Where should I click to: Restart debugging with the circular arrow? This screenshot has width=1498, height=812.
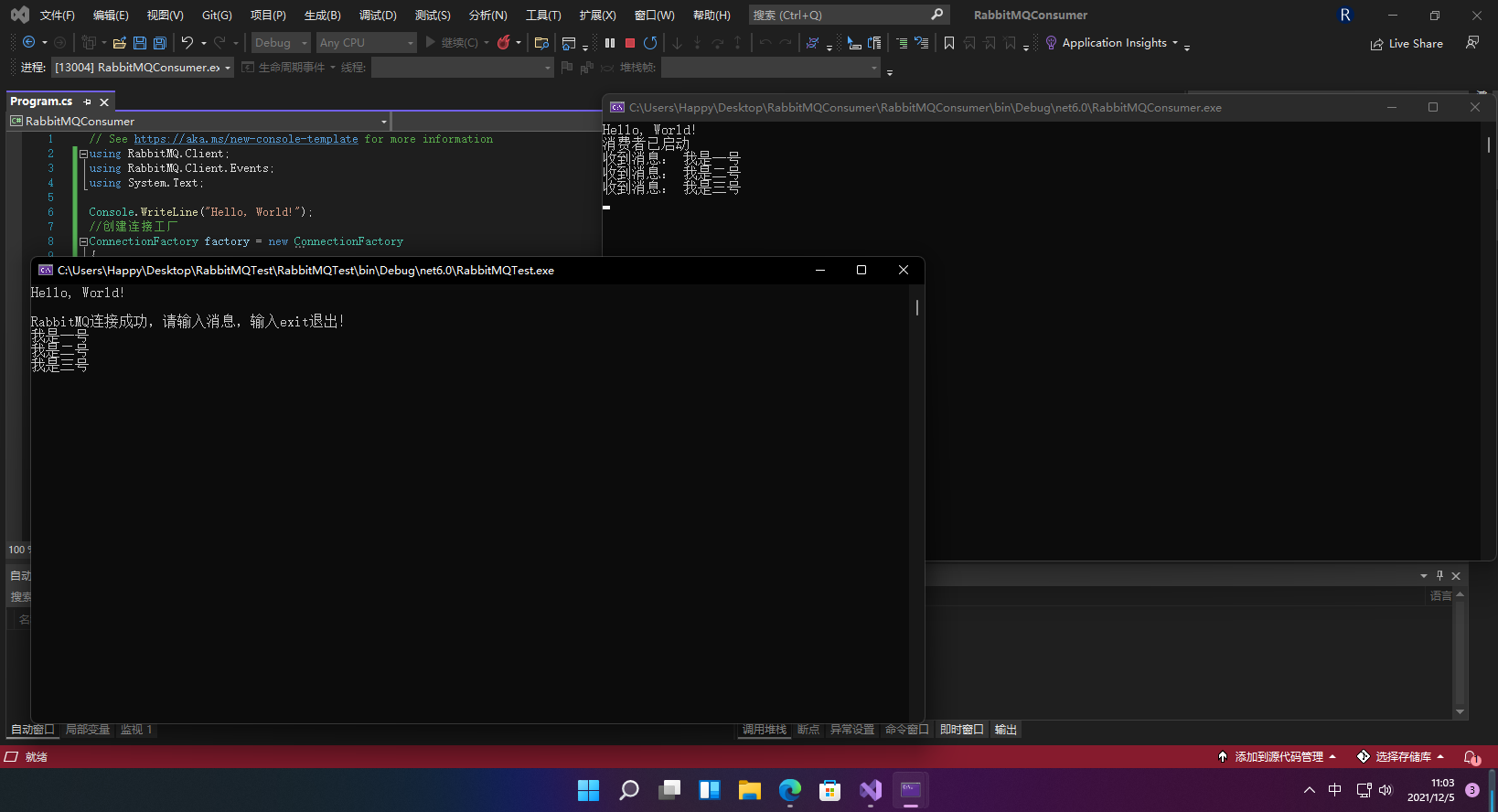650,43
